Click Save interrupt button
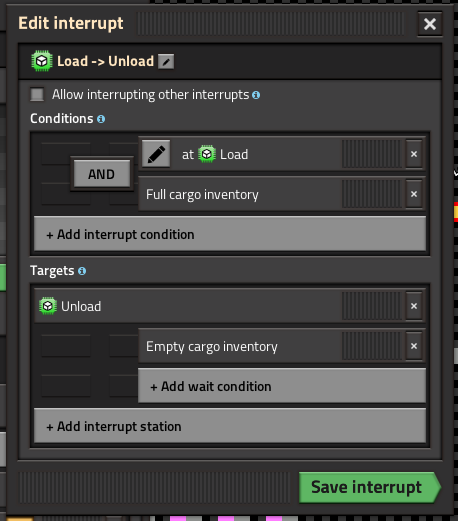This screenshot has width=458, height=521. coord(370,487)
